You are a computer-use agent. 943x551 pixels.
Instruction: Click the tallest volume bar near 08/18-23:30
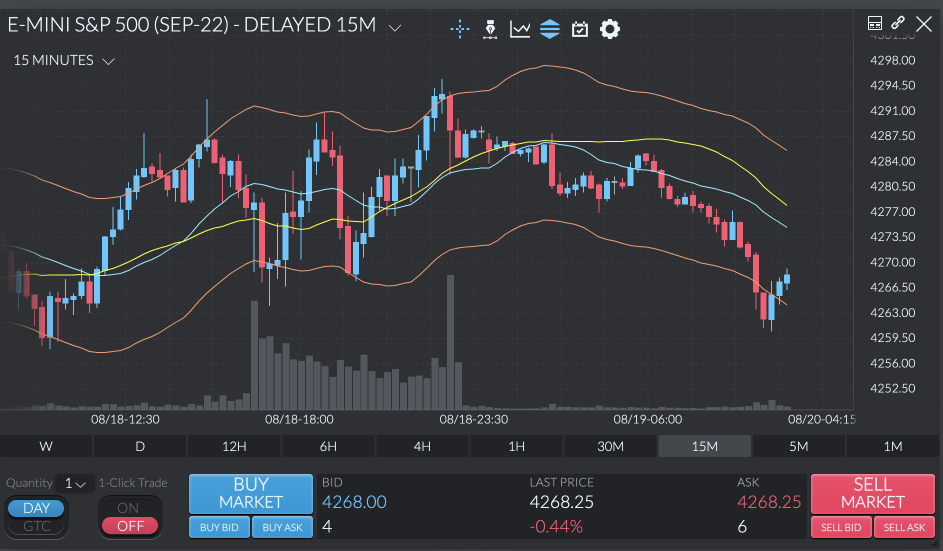pos(450,342)
